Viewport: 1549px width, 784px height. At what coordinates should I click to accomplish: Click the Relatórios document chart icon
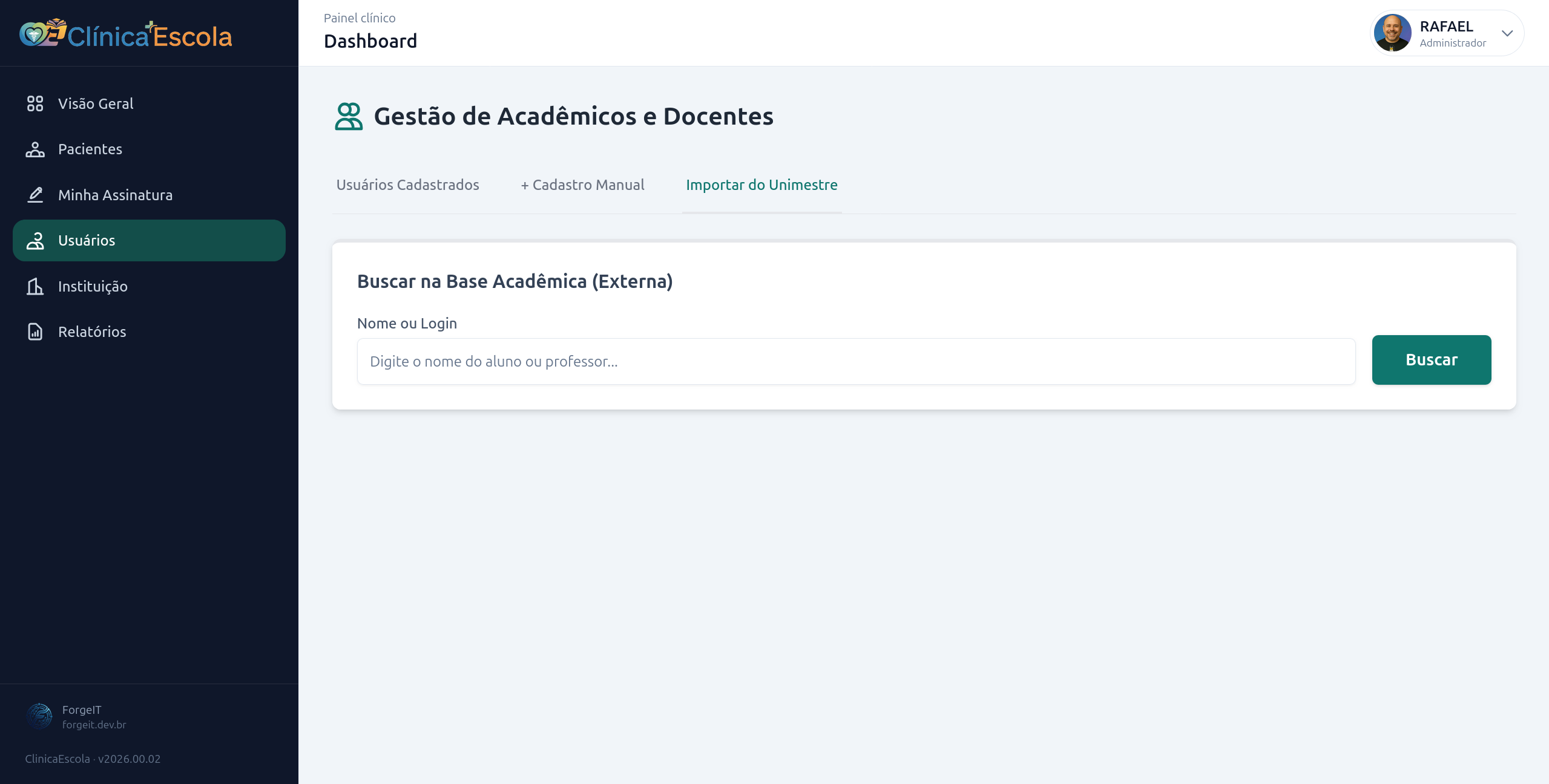pyautogui.click(x=35, y=332)
